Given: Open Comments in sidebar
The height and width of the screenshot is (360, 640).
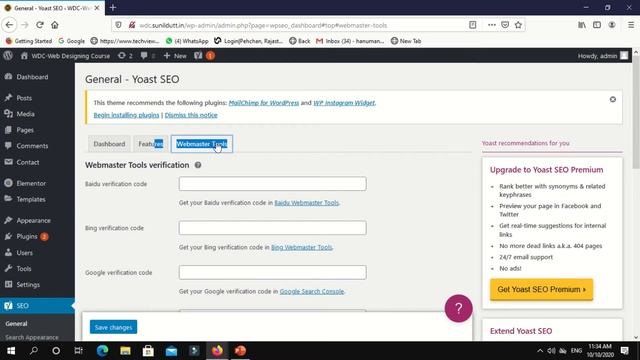Looking at the screenshot, I should coord(32,146).
